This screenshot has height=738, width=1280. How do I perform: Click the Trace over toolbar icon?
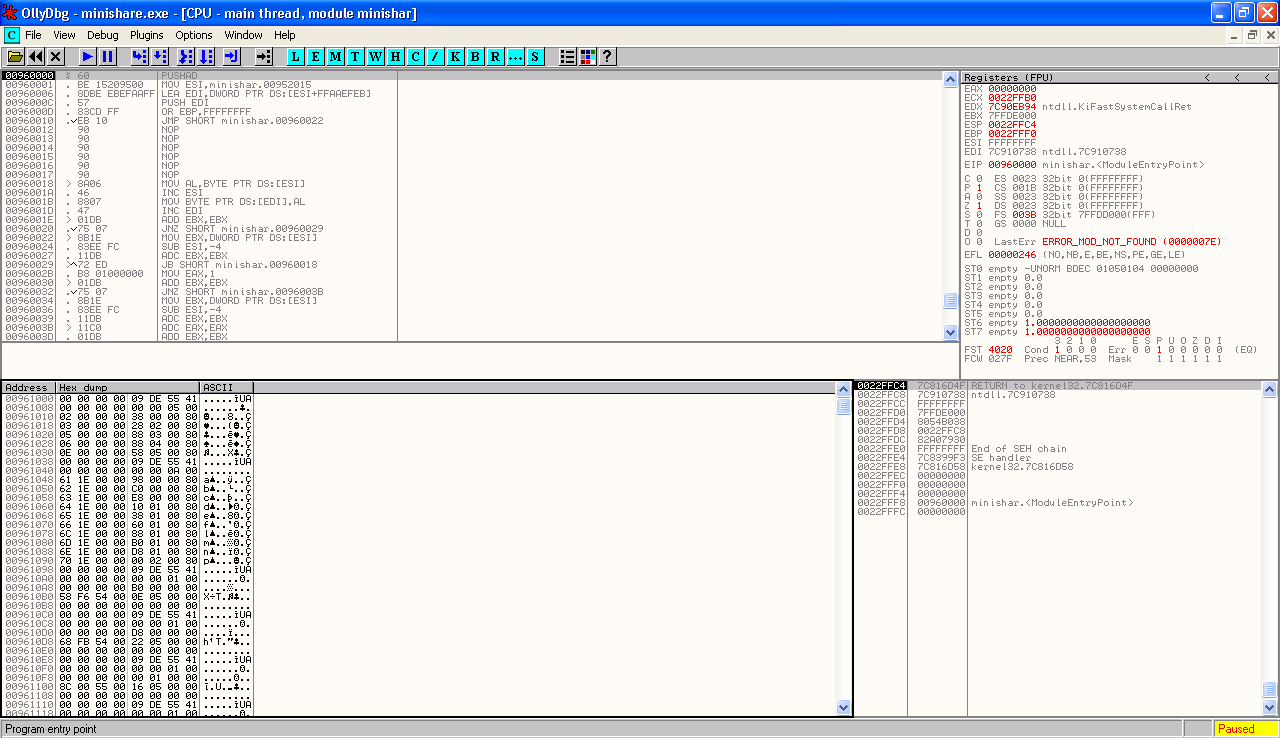(x=205, y=57)
